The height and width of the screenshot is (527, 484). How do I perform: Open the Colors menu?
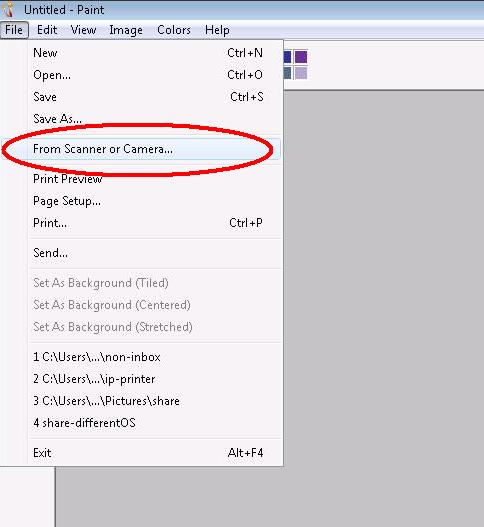pos(174,30)
